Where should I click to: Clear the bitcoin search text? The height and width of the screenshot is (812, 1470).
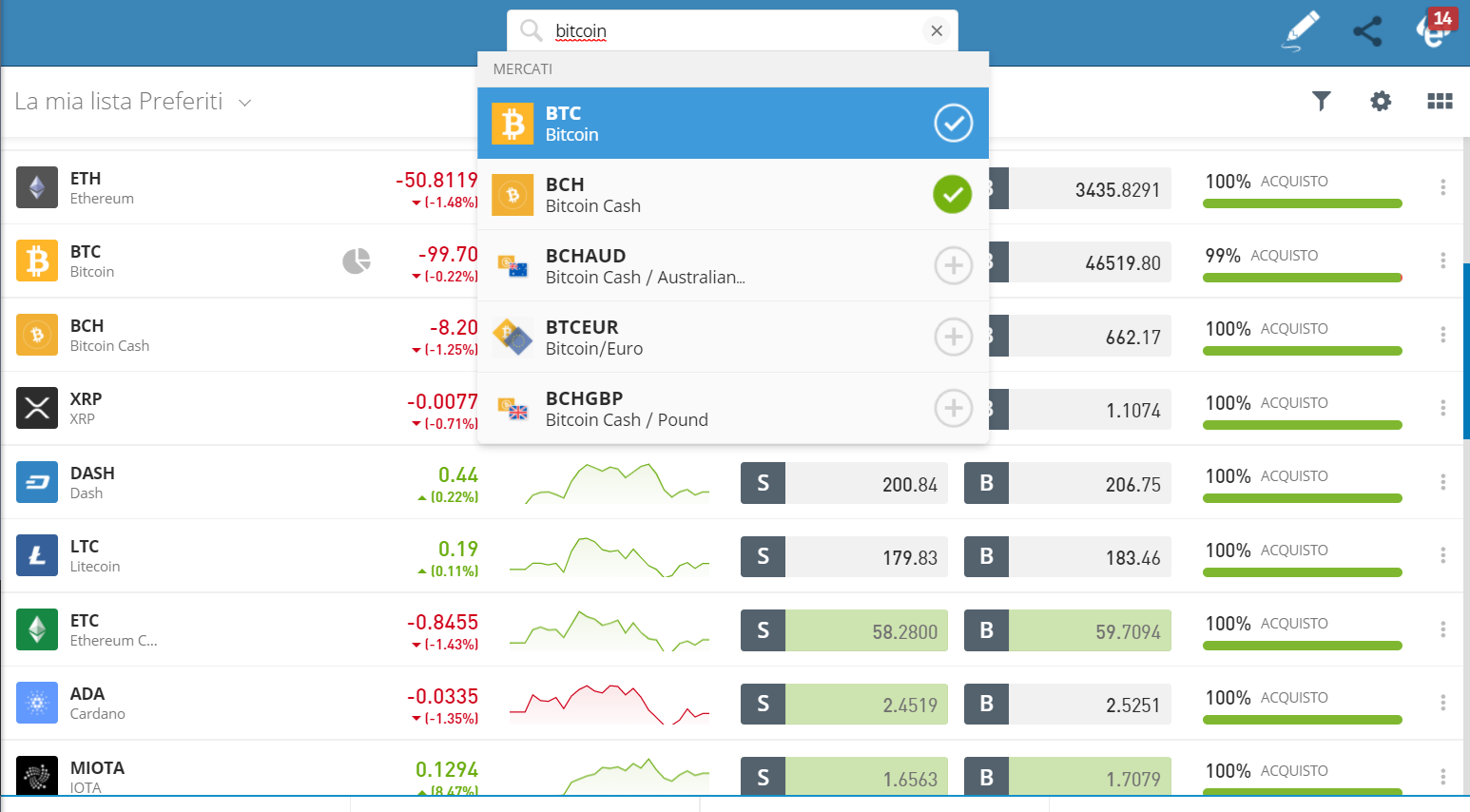coord(937,30)
